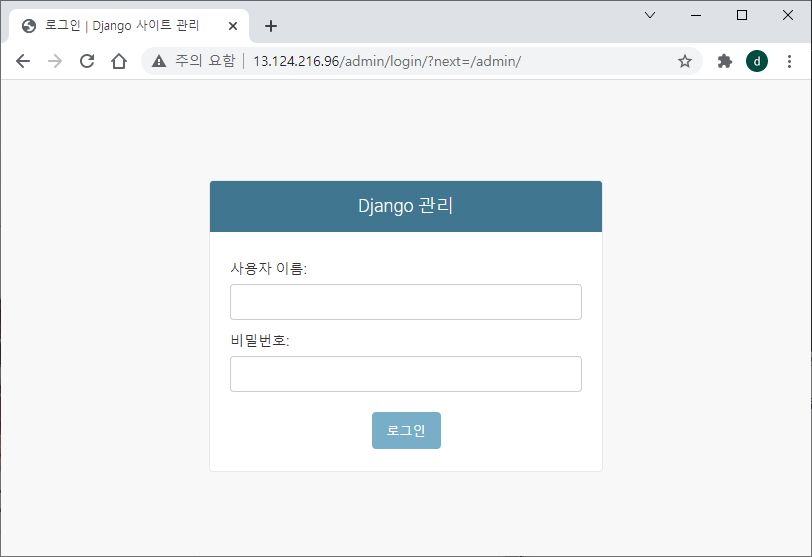Open the extensions puzzle icon
This screenshot has width=812, height=557.
(x=724, y=61)
